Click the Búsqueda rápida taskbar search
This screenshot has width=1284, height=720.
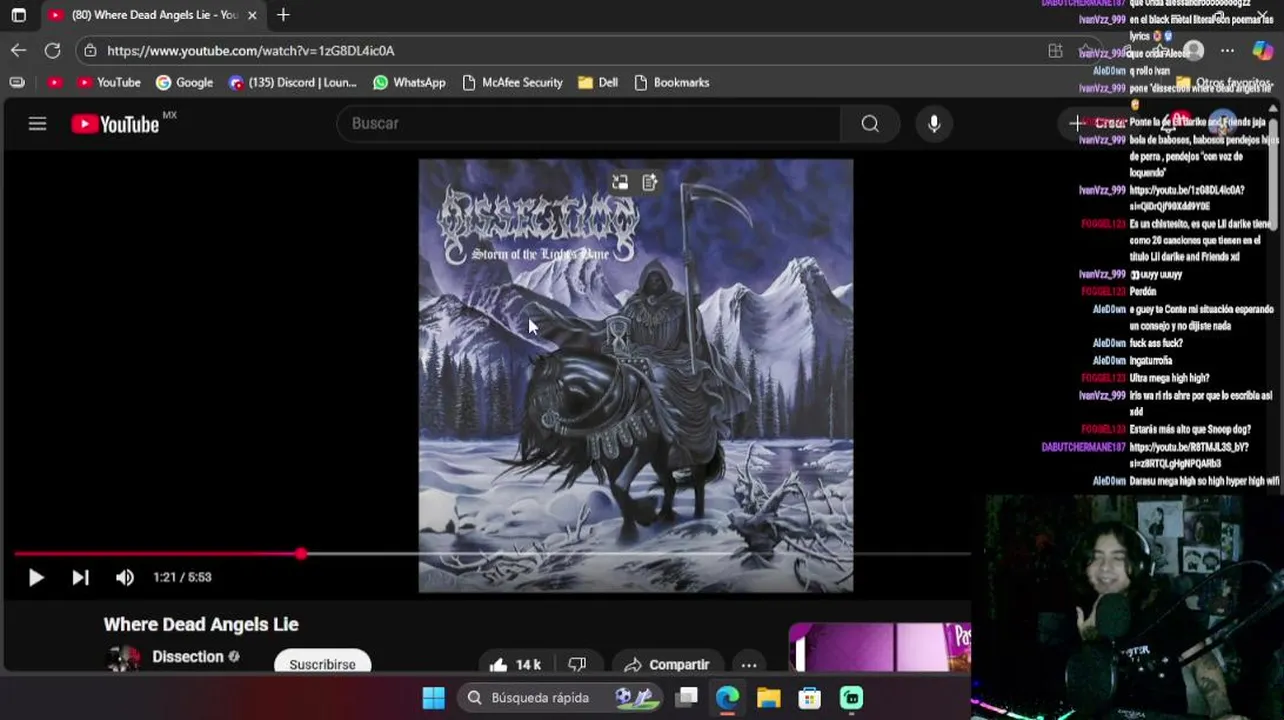[x=560, y=698]
